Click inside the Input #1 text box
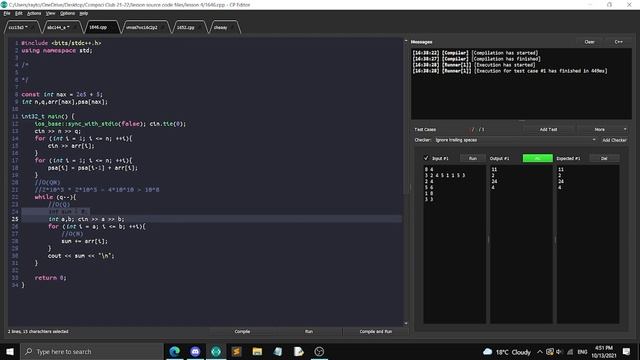Image resolution: width=640 pixels, height=360 pixels. tap(454, 245)
